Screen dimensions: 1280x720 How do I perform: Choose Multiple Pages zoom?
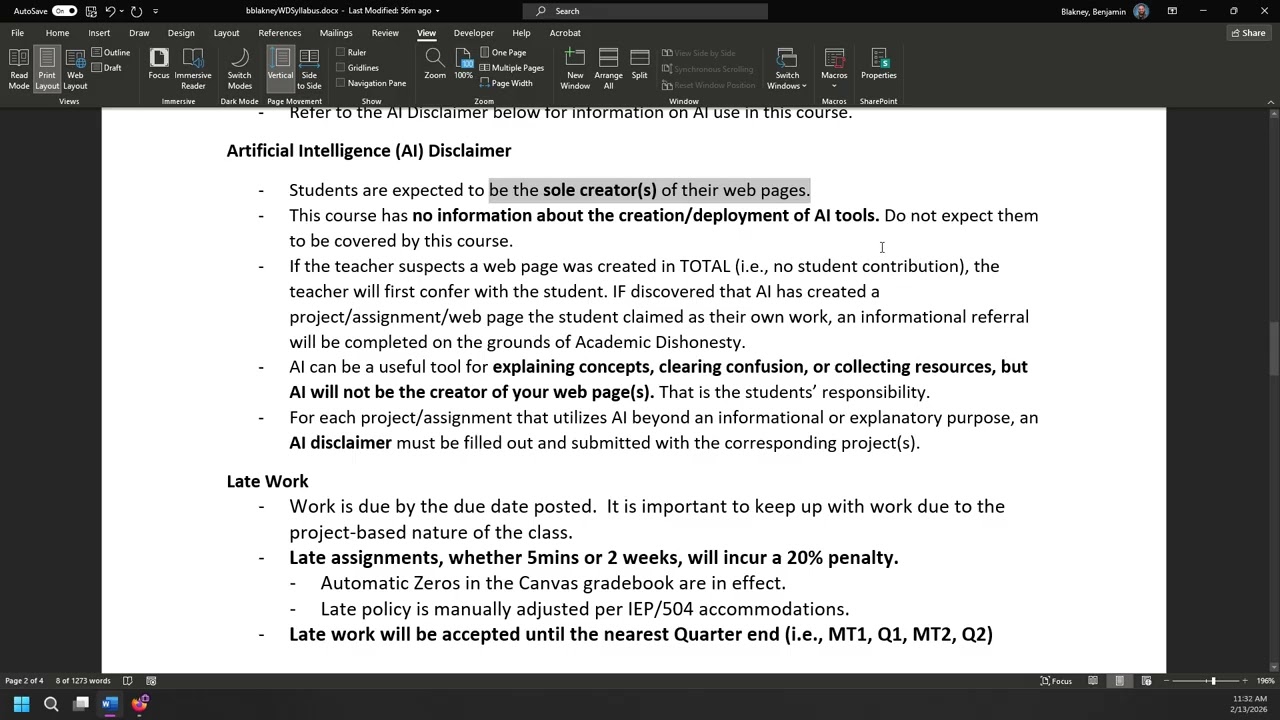point(512,68)
